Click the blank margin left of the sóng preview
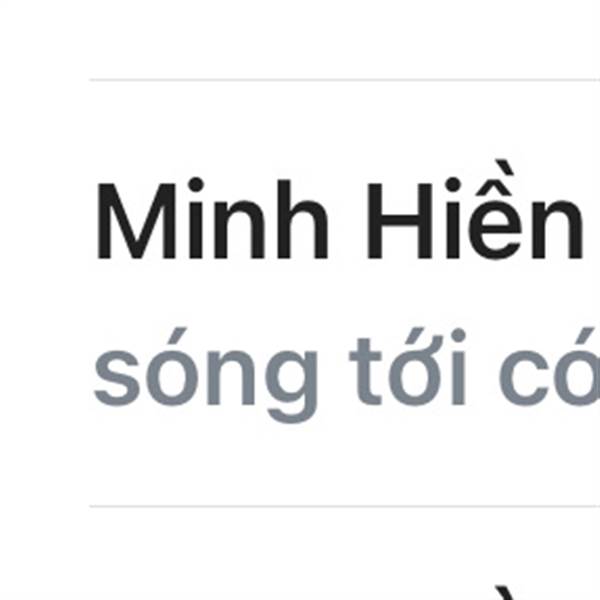 pos(45,375)
